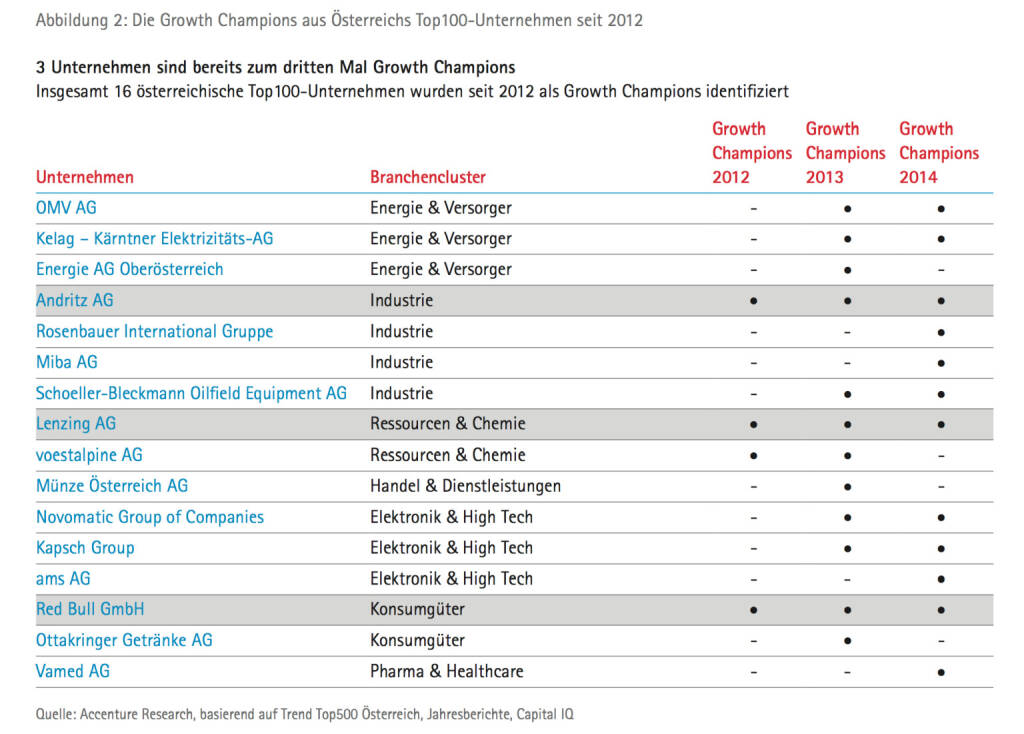Click Münze Österreich AG
1024x734 pixels.
pyautogui.click(x=112, y=486)
